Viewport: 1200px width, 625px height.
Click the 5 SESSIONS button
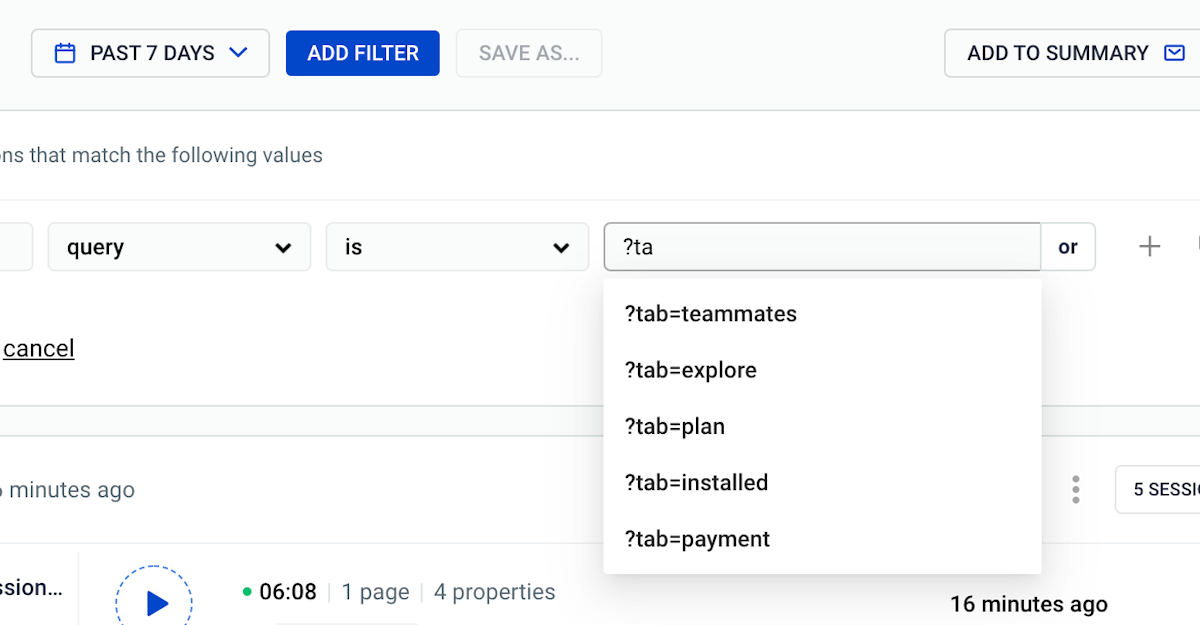[1158, 490]
